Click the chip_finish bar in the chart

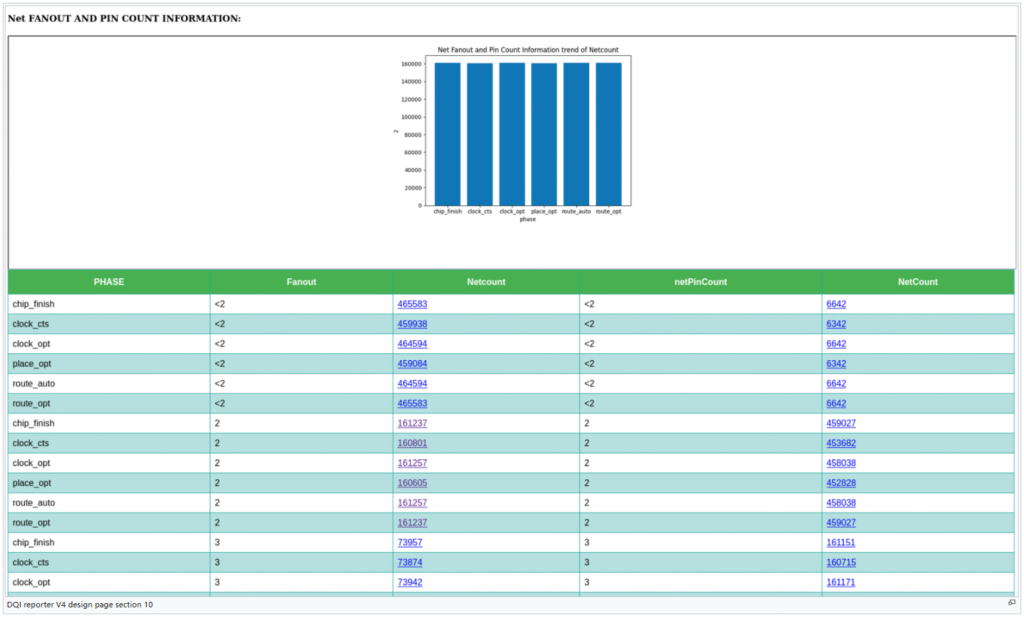click(447, 134)
